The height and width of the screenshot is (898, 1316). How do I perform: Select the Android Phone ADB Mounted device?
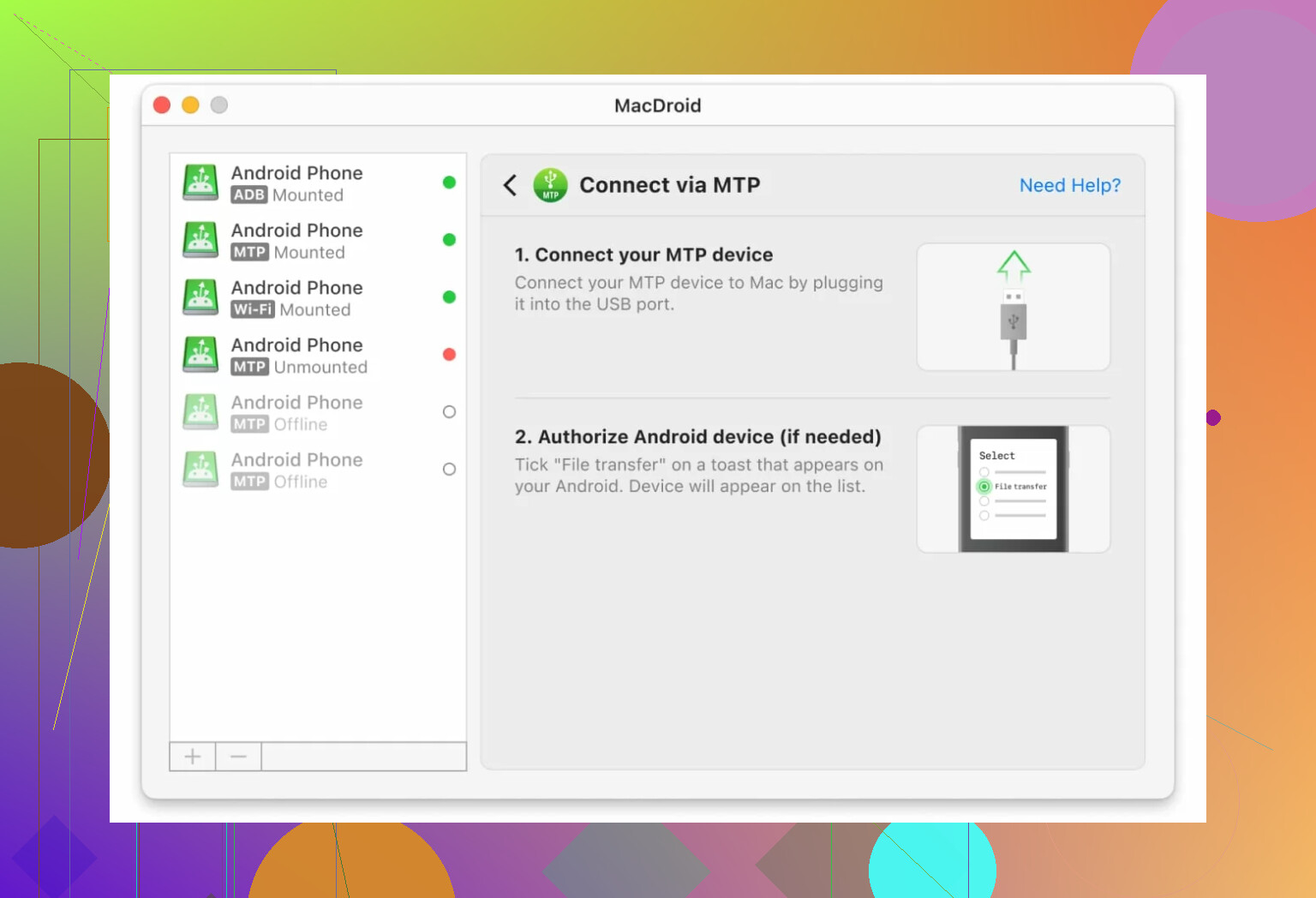[318, 183]
